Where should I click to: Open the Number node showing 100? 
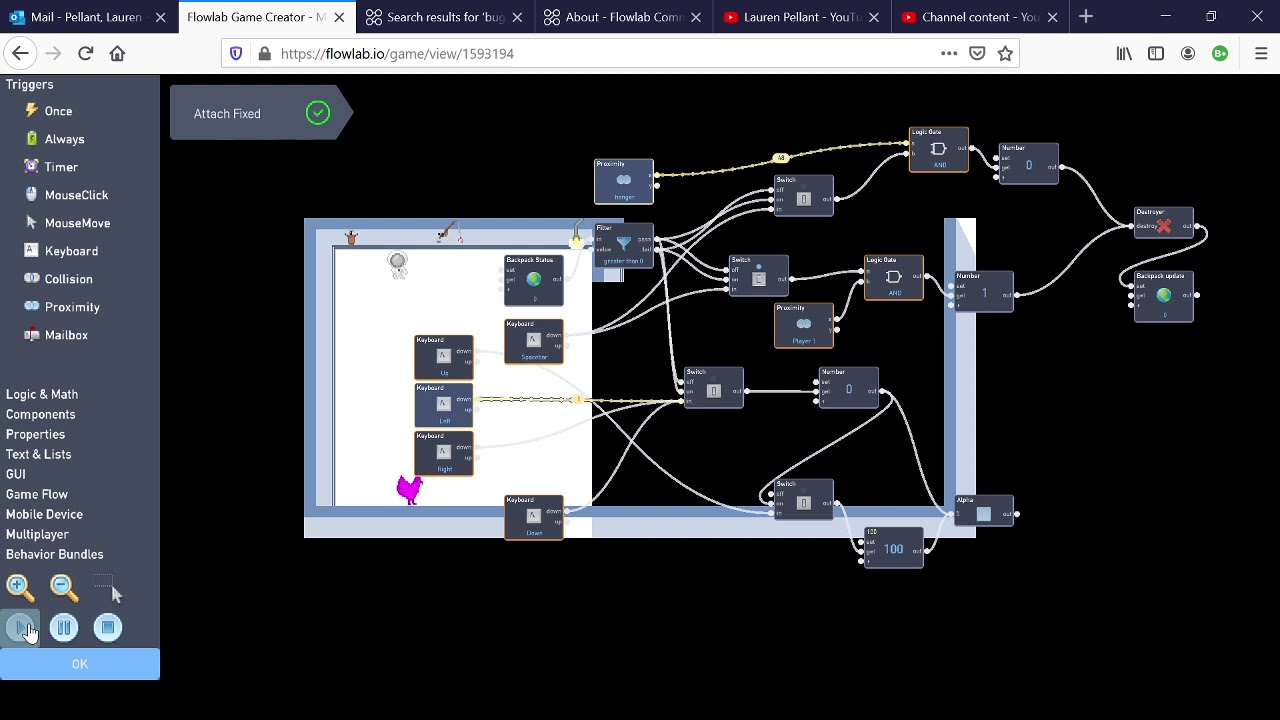coord(894,548)
